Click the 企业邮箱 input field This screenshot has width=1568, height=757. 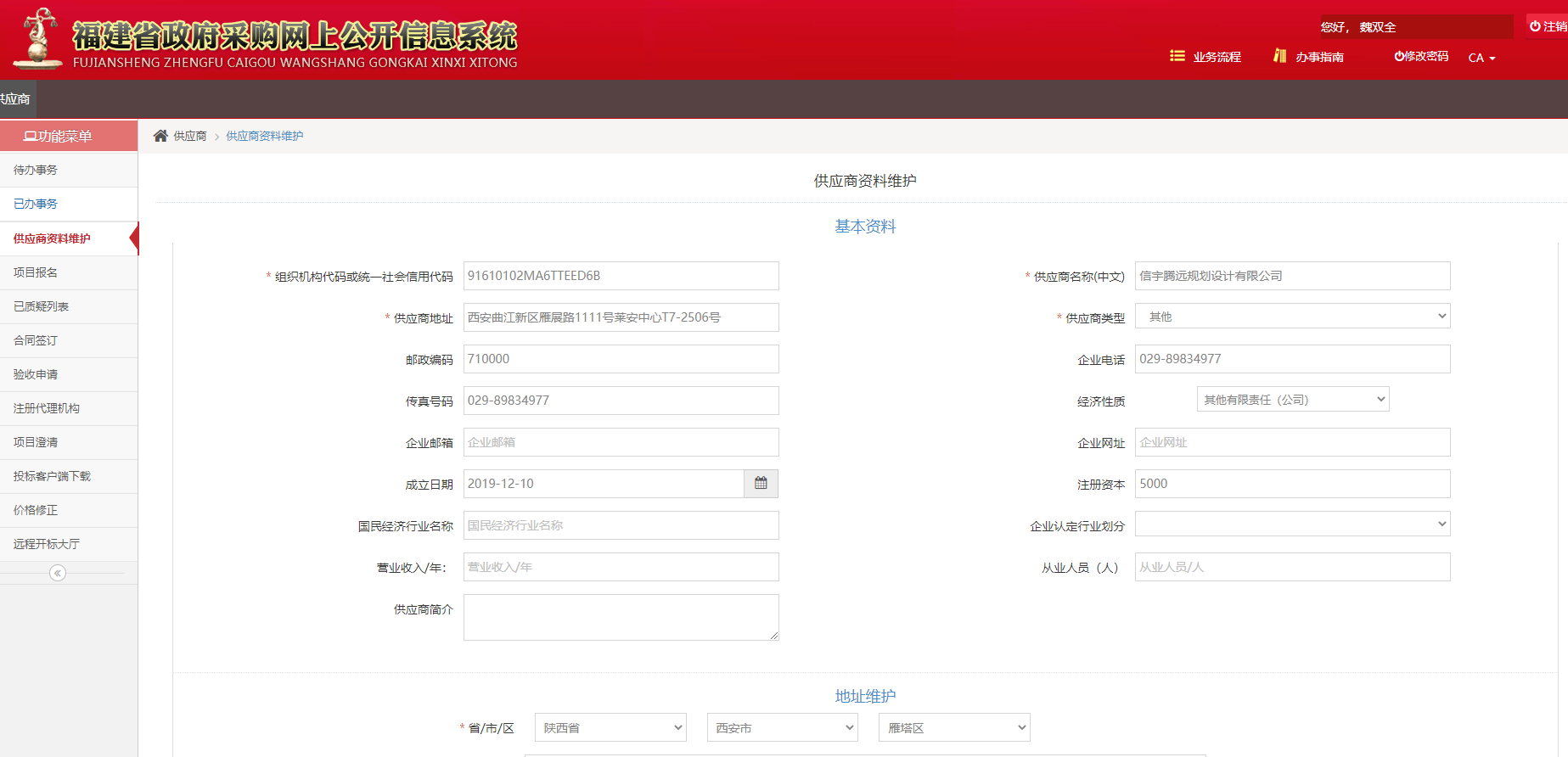(x=621, y=442)
